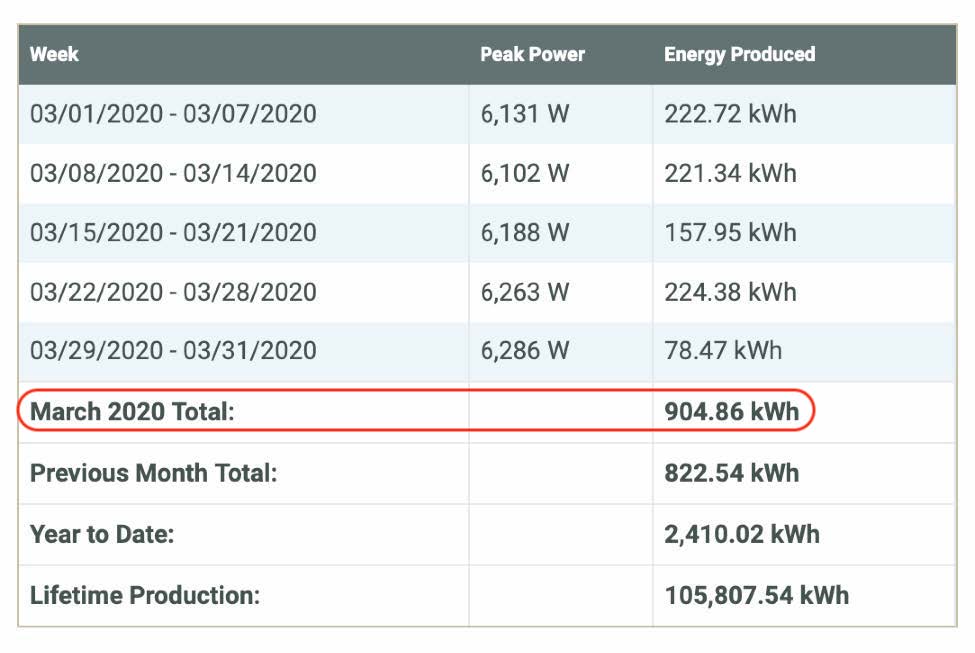Click peak power value 6,263 W

525,292
